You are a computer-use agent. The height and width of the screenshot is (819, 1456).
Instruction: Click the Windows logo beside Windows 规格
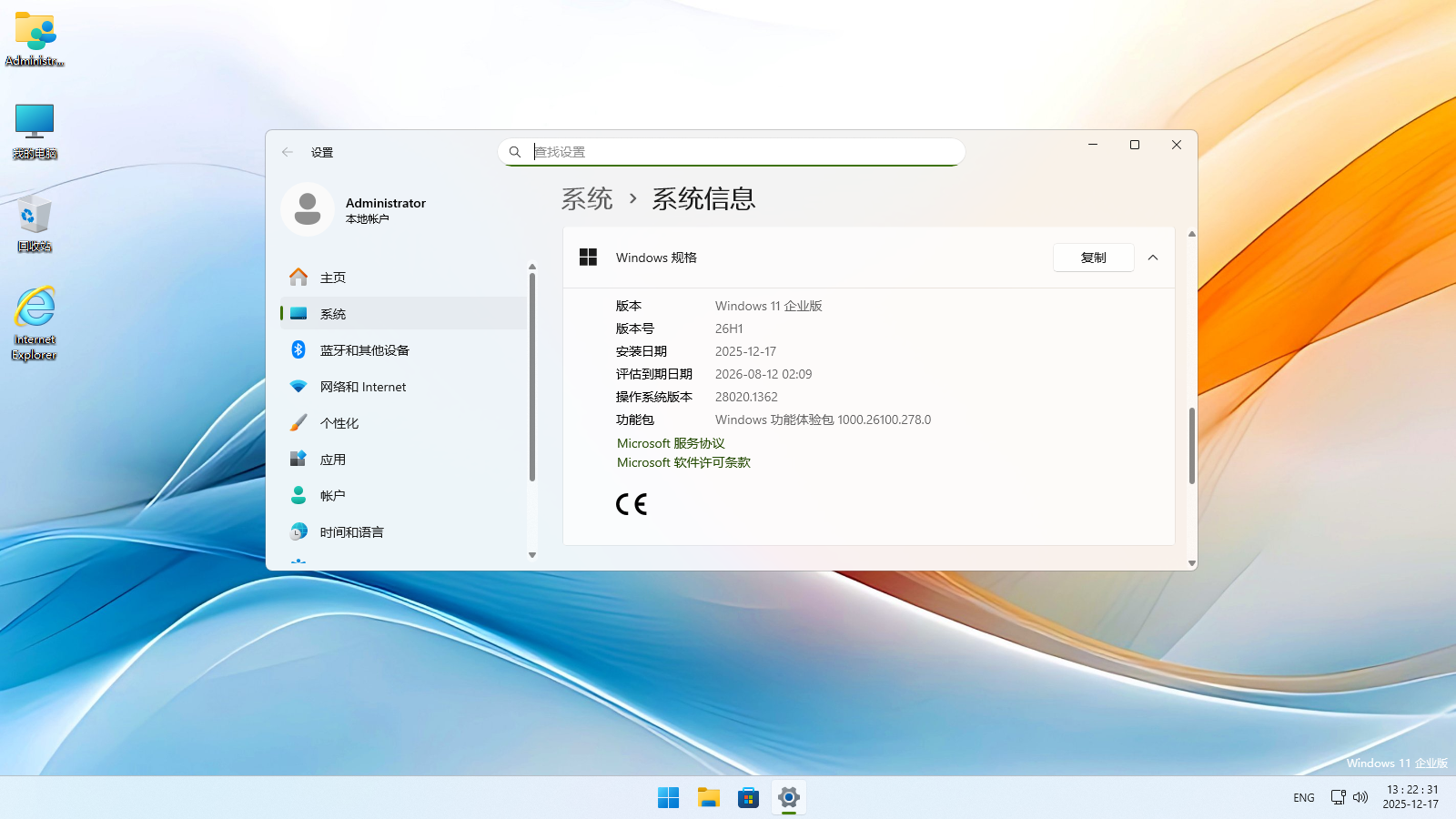point(589,258)
